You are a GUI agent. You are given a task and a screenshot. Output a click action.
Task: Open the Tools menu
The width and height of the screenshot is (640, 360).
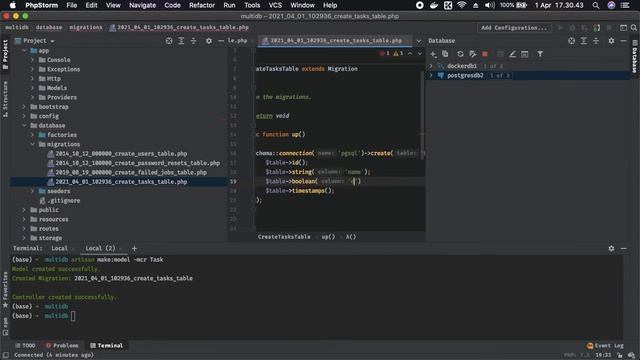(x=252, y=5)
